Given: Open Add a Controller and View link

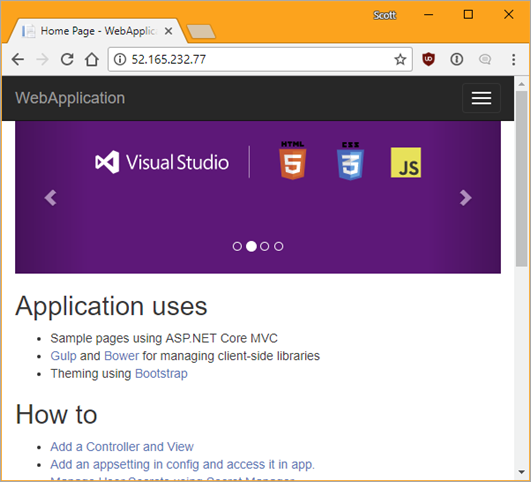Looking at the screenshot, I should point(122,446).
